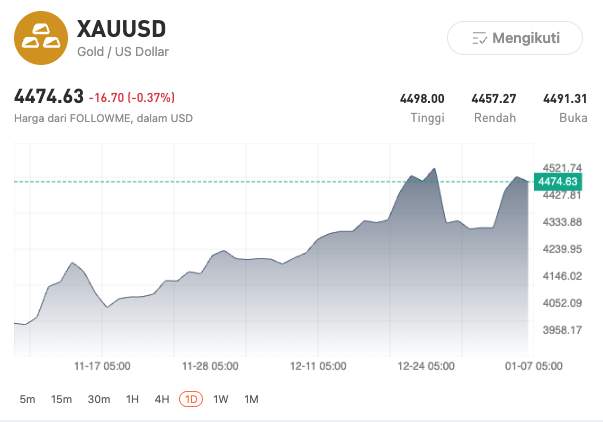Switch to the 1W timeframe
Screen dimensions: 603x422
click(x=221, y=399)
